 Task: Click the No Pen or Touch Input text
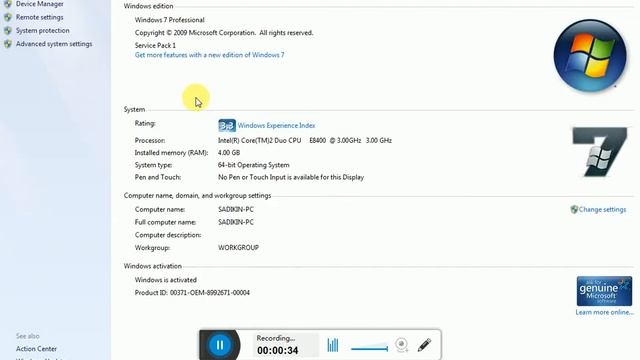tap(291, 177)
